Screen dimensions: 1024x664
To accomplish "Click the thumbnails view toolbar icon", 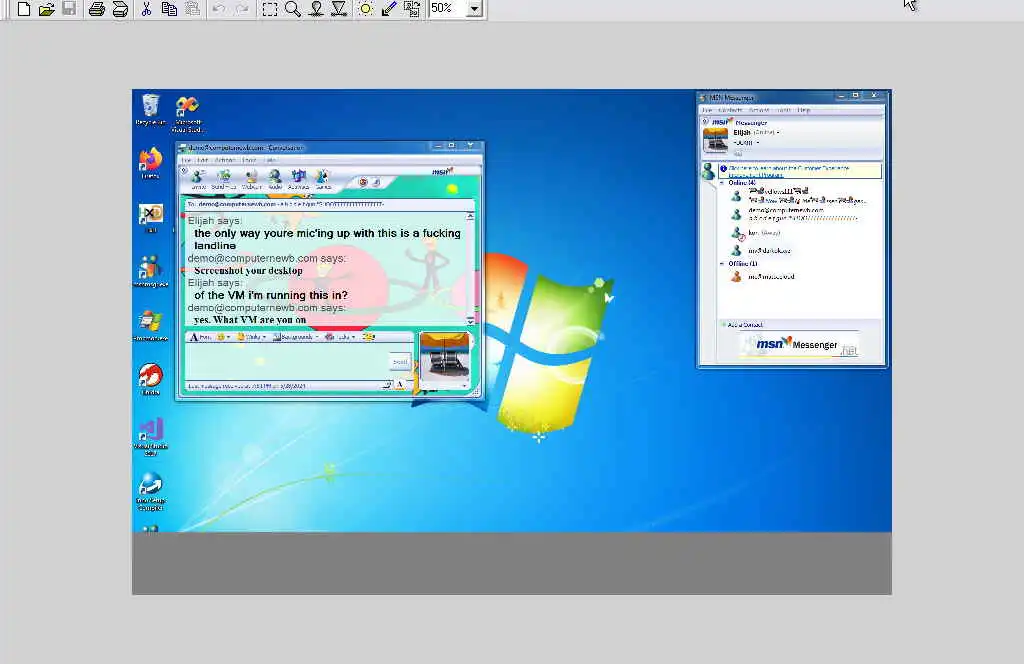I will [412, 8].
